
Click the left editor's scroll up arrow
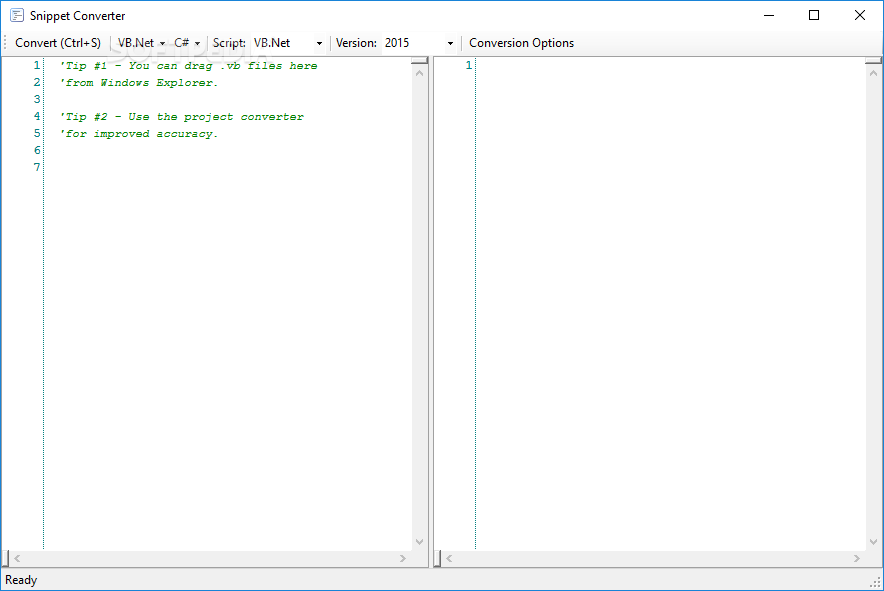pyautogui.click(x=419, y=73)
